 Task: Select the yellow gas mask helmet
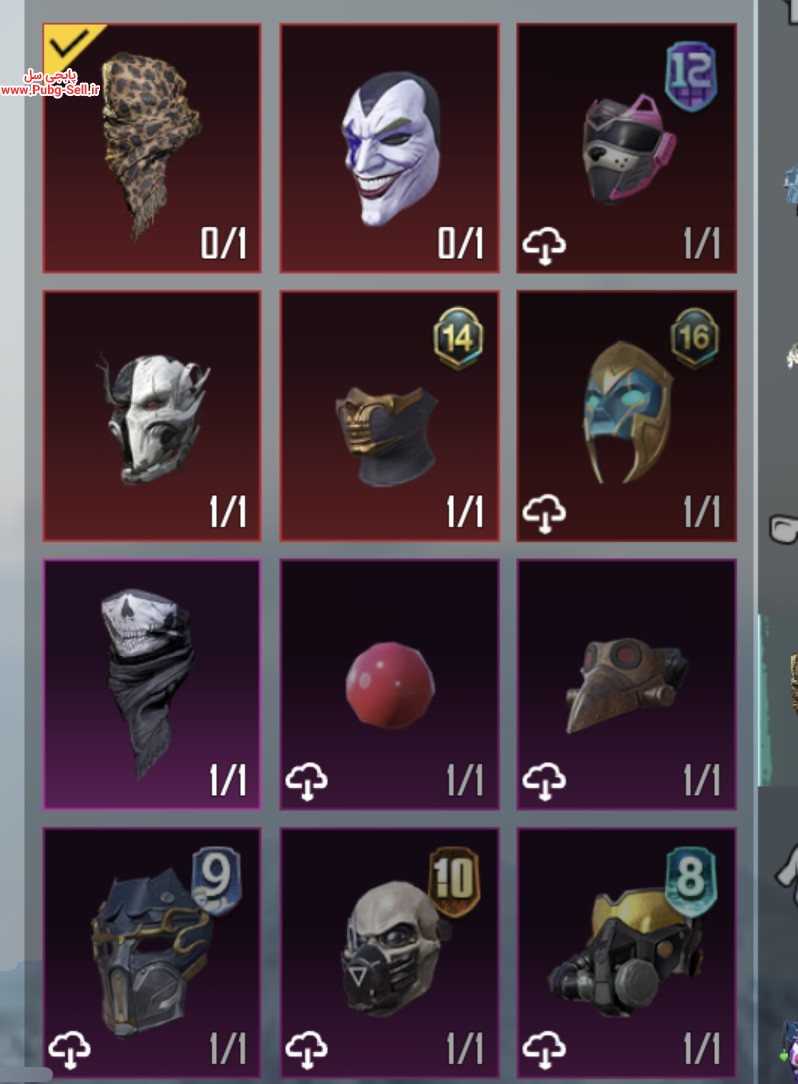(x=627, y=953)
